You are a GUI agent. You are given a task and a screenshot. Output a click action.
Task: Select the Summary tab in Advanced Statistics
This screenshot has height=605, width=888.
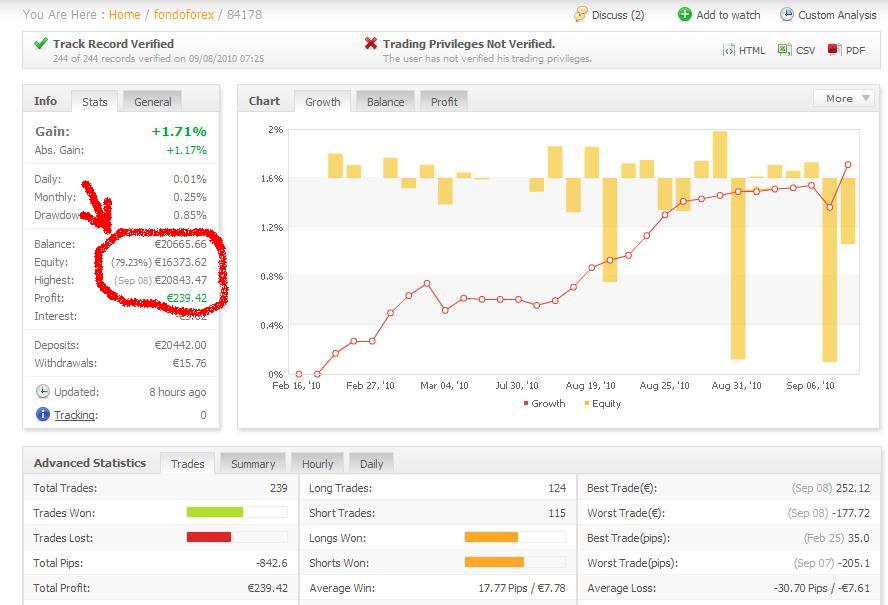(x=253, y=464)
